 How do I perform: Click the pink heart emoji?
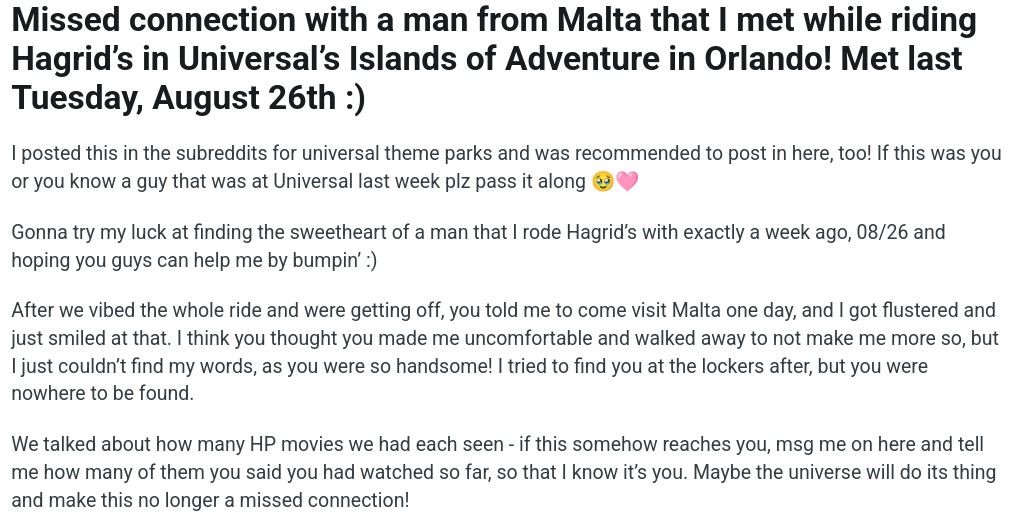click(626, 182)
